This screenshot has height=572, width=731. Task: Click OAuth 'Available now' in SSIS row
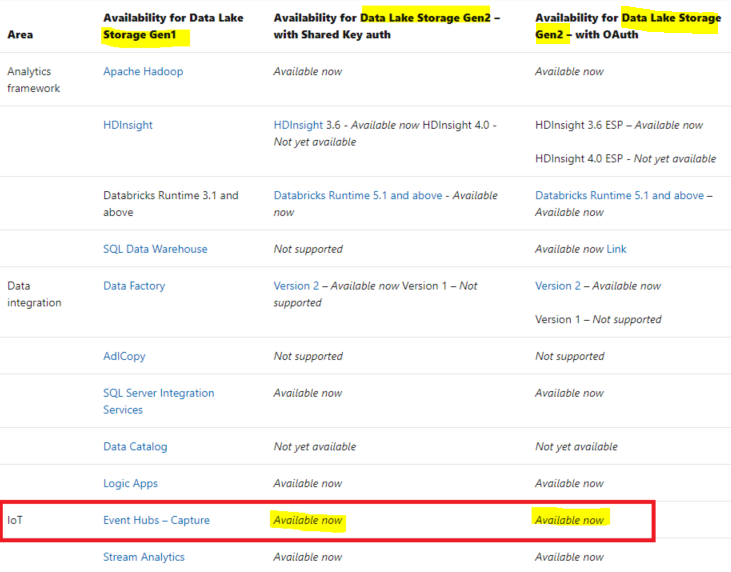coord(569,393)
